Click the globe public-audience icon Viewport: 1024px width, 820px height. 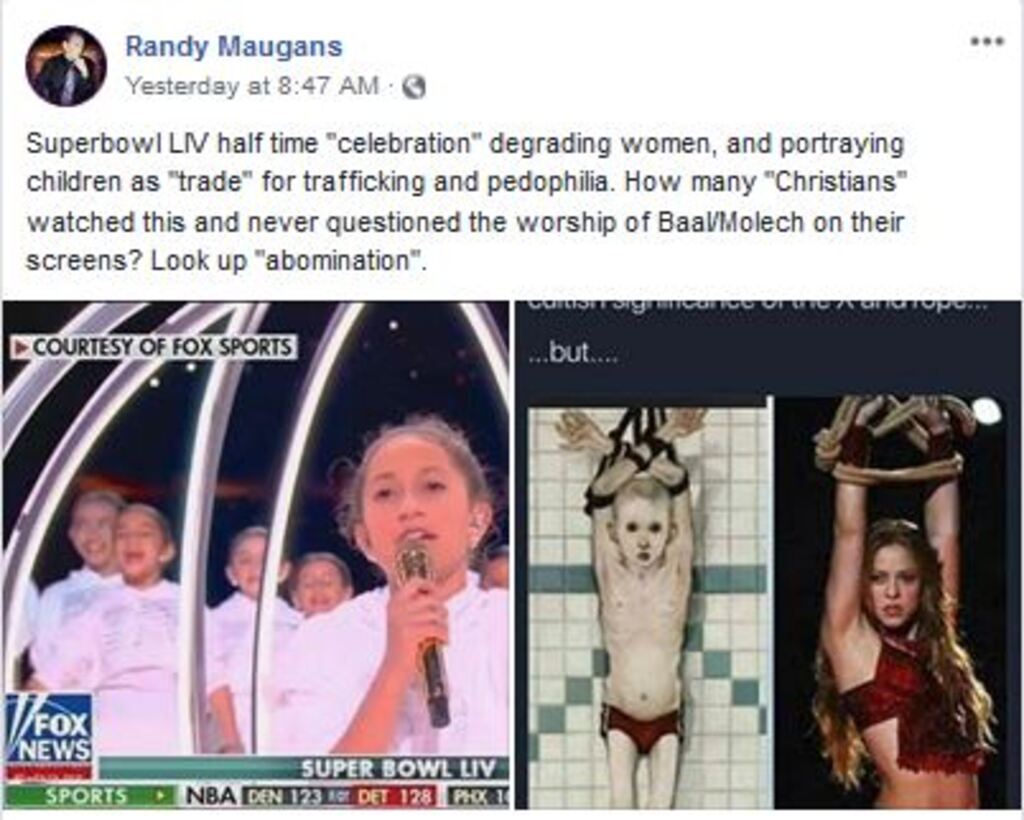tap(413, 86)
